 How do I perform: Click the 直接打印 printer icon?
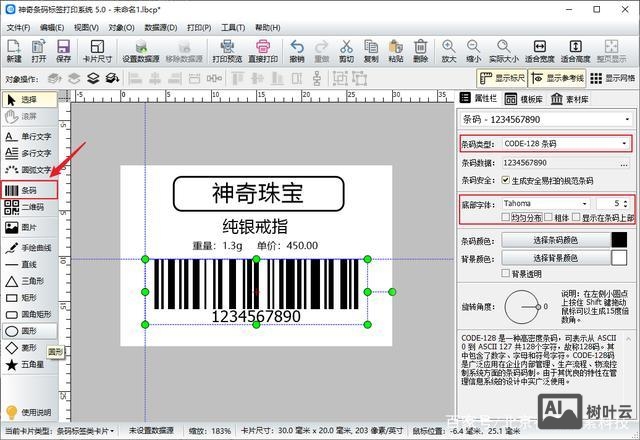(263, 51)
